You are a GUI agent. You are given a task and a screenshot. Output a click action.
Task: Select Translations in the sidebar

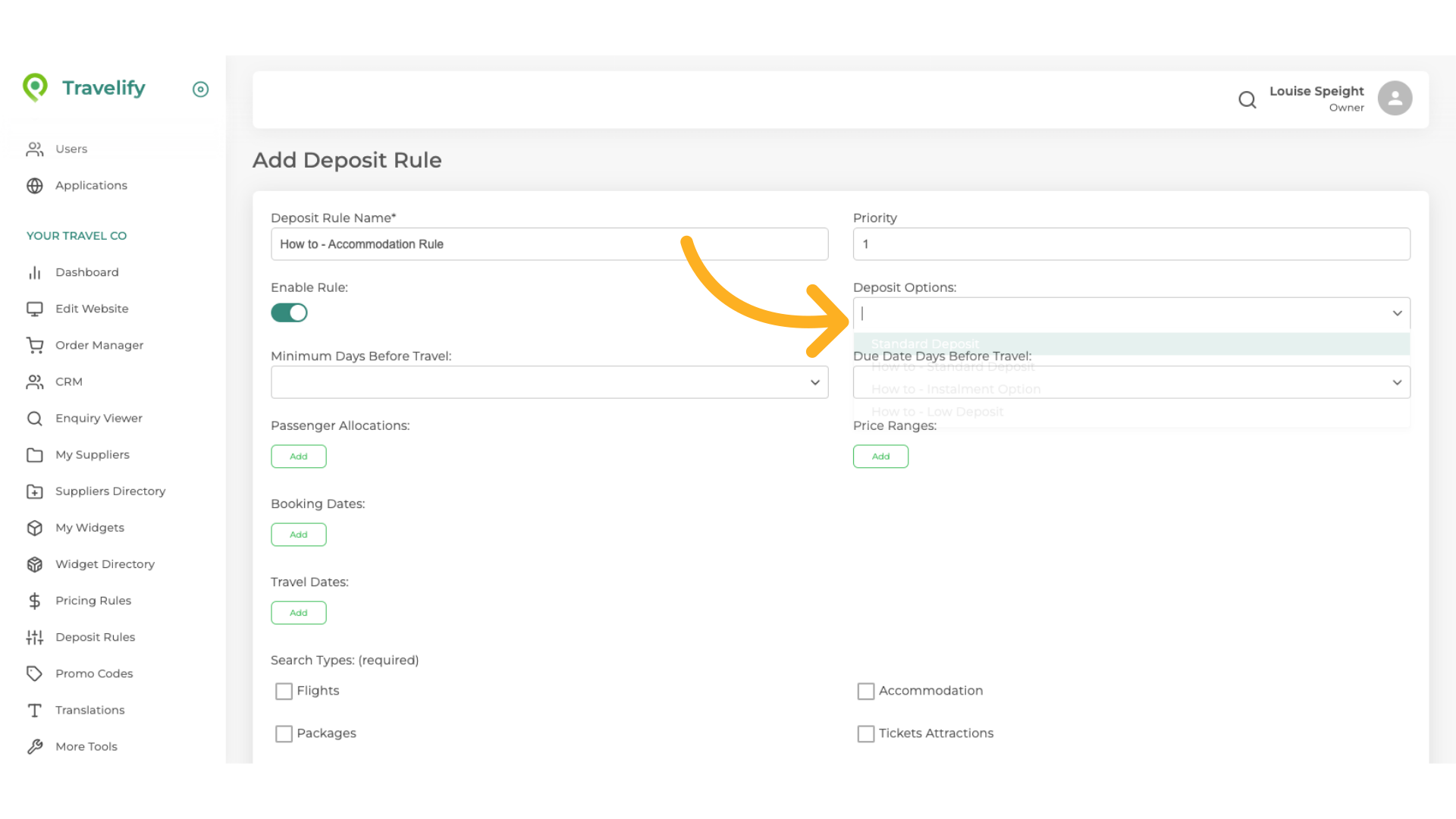pyautogui.click(x=90, y=710)
